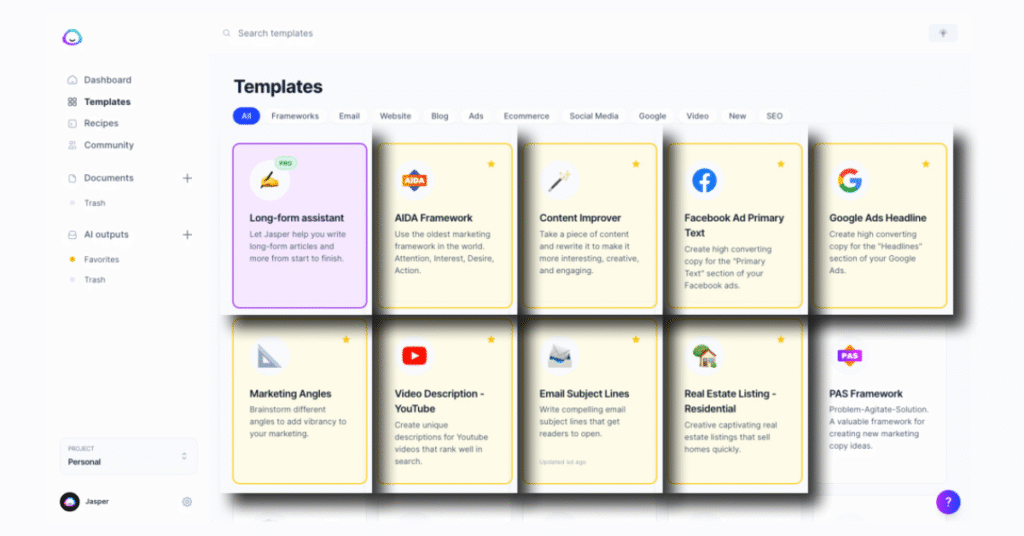Click the AIDA badge icon
Image resolution: width=1024 pixels, height=536 pixels.
[x=414, y=180]
